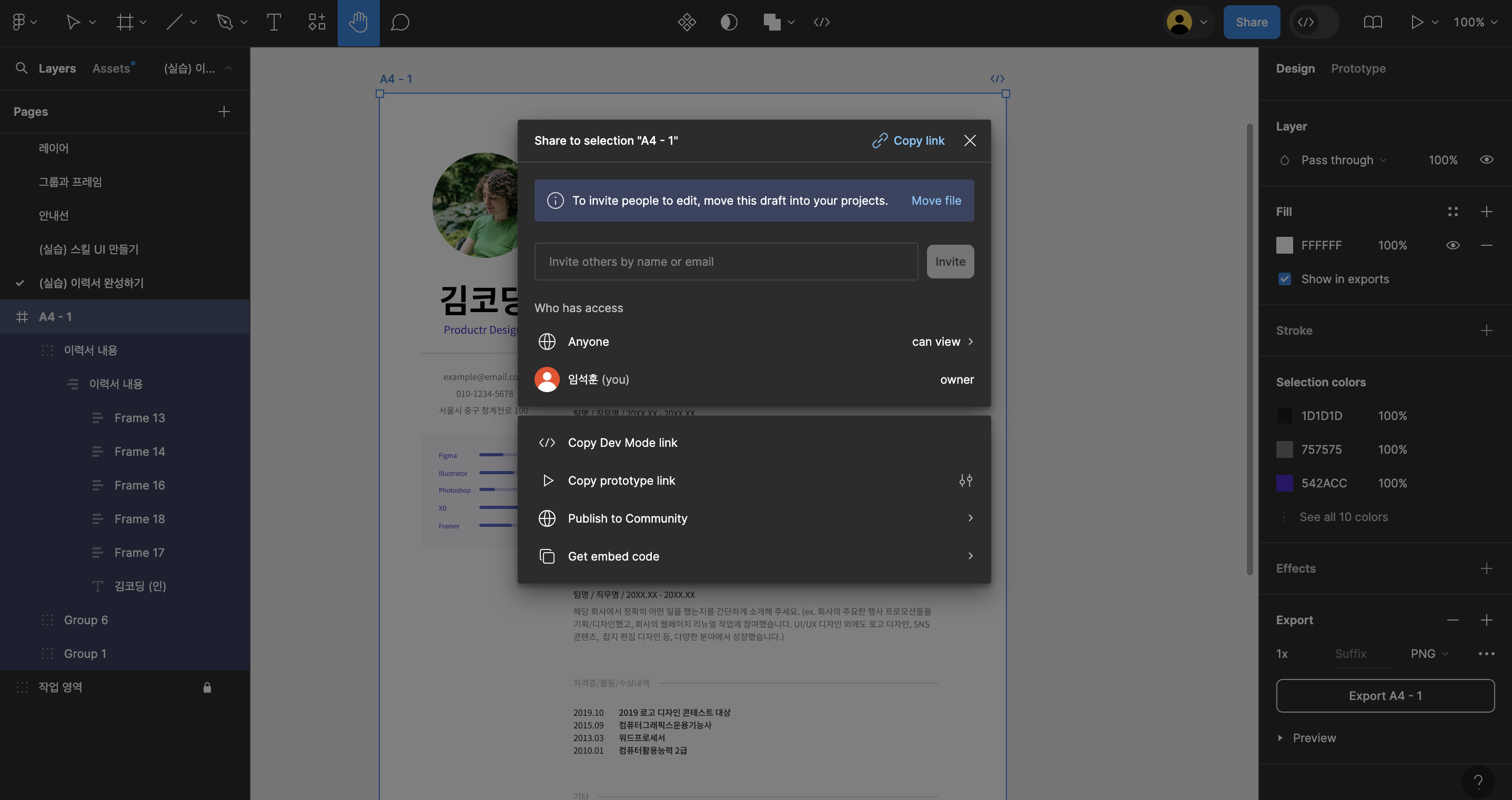Select the Hand tool

(x=358, y=22)
